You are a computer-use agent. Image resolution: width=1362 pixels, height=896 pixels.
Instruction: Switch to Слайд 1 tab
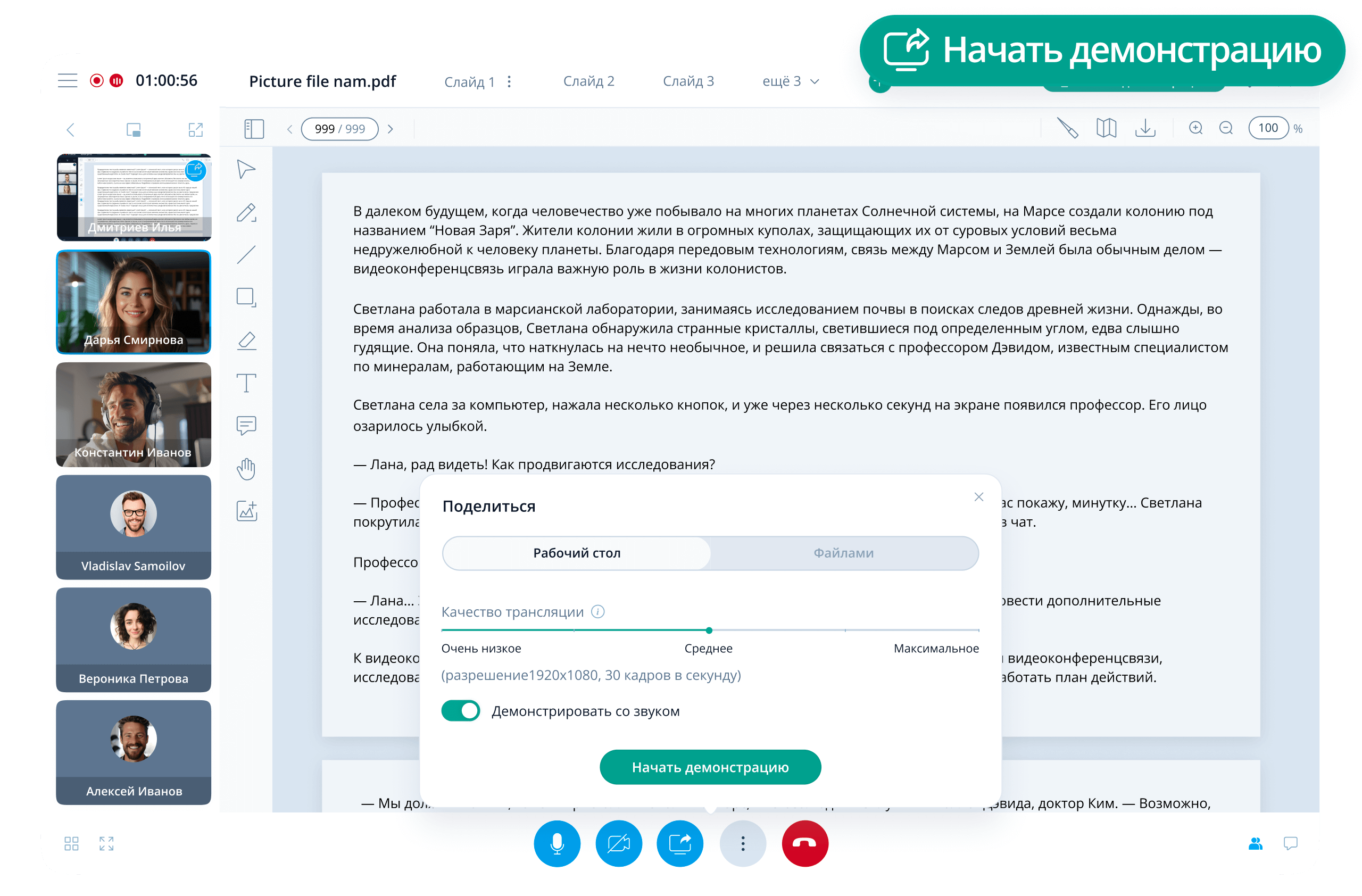pos(469,82)
